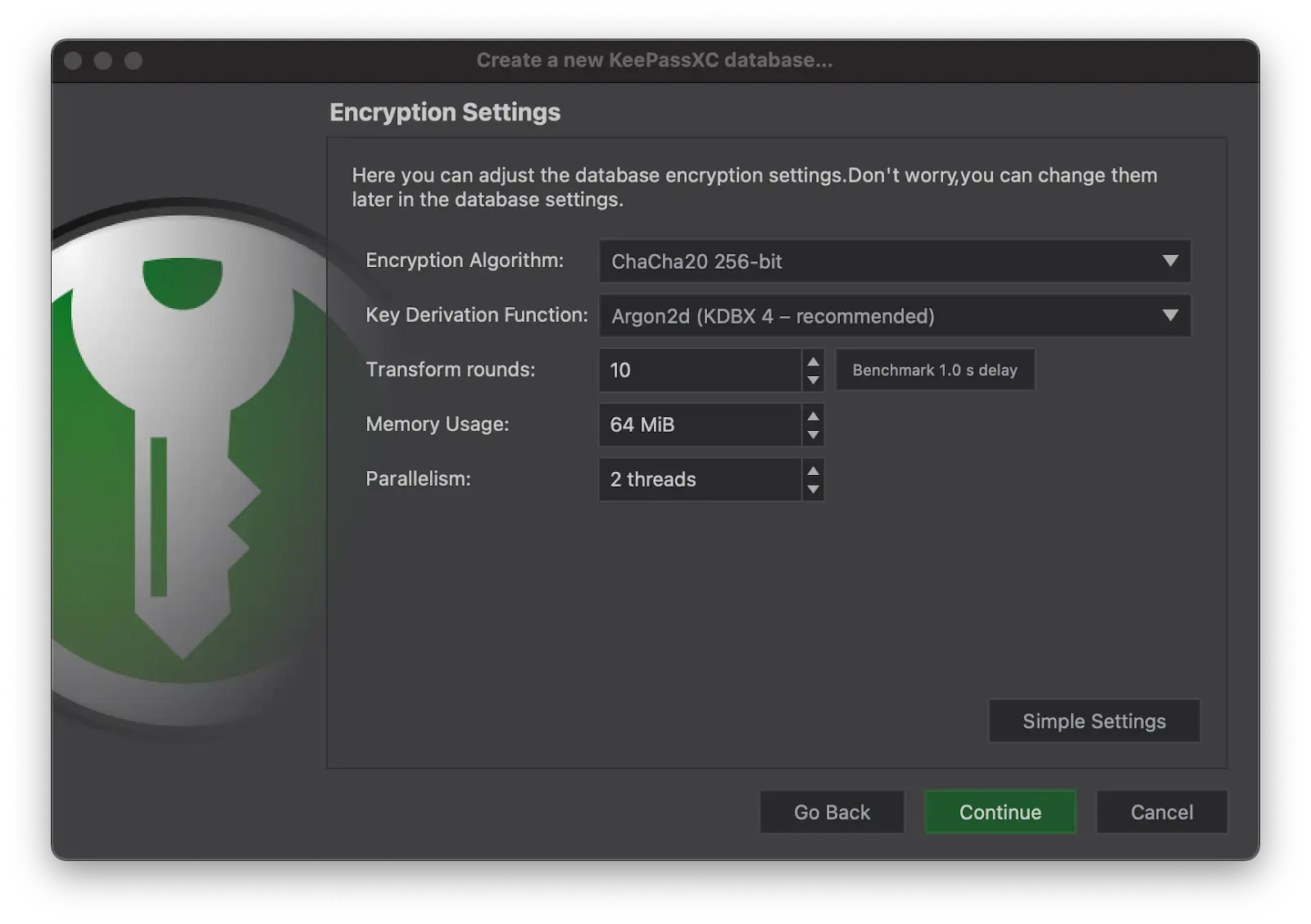Click the yellow minimize traffic light
This screenshot has height=924, width=1311.
click(x=102, y=60)
